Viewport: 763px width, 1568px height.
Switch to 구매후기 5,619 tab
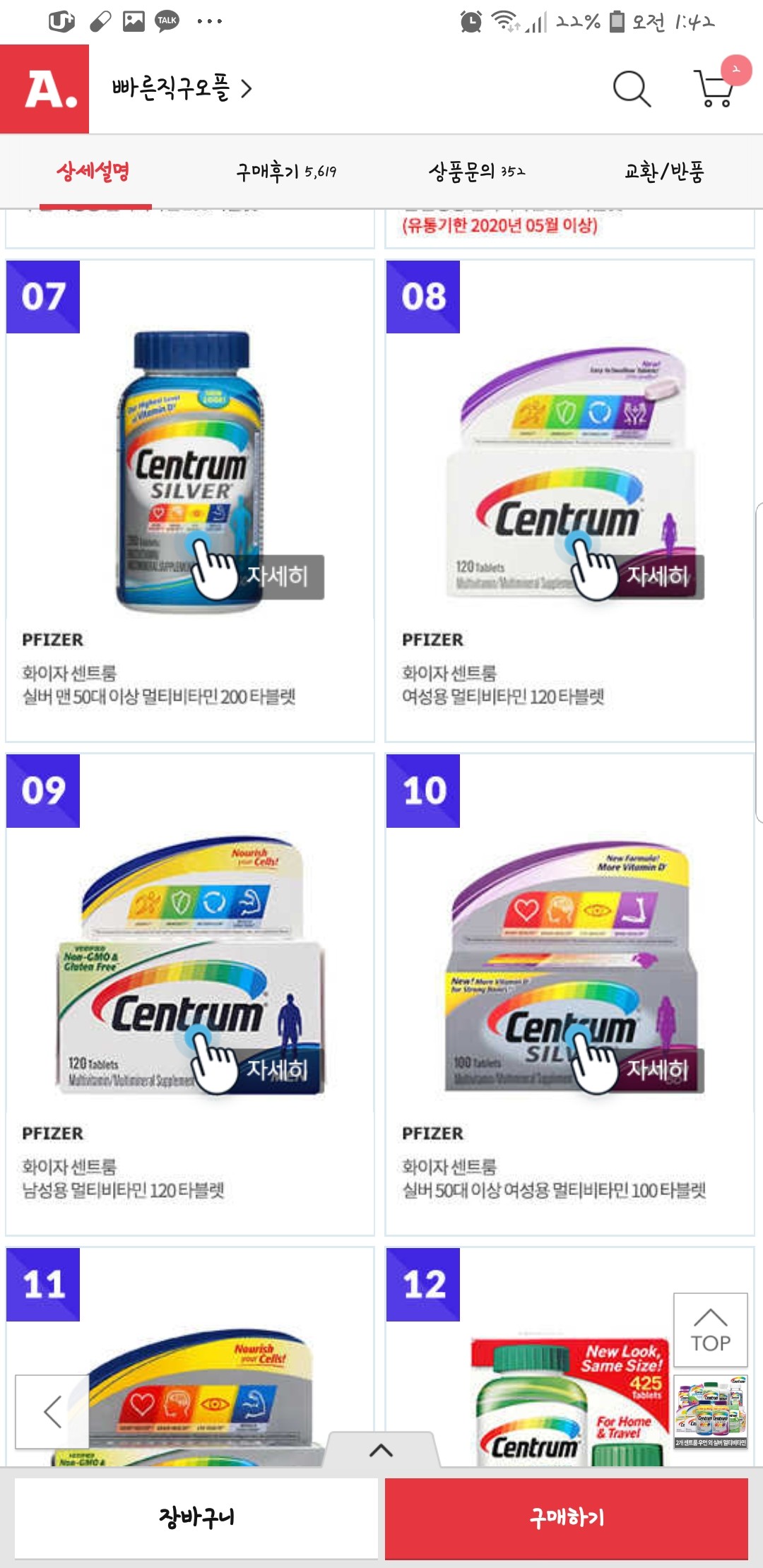pos(286,172)
